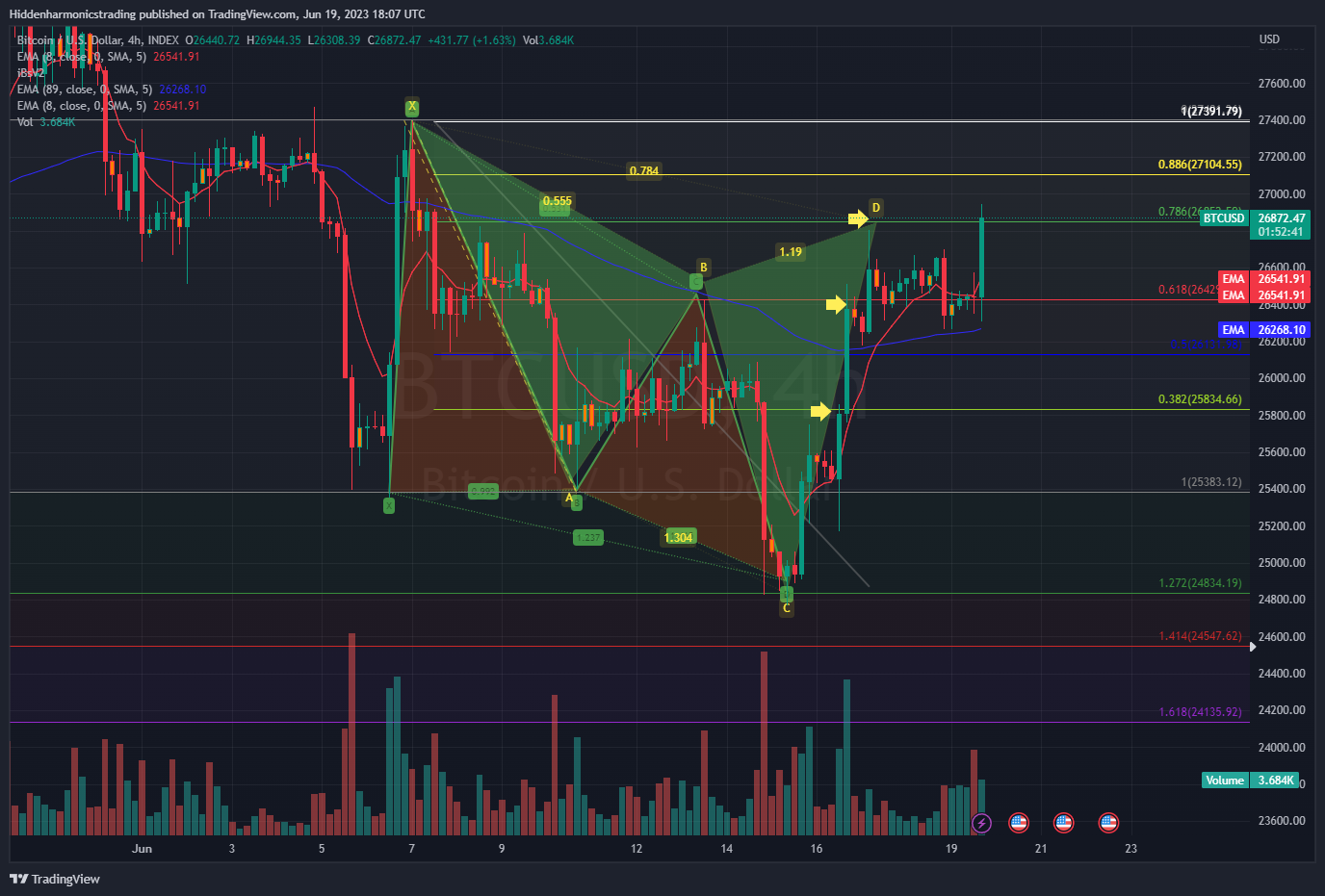This screenshot has width=1325, height=896.
Task: Click the 24400.00 price axis label
Action: 1282,674
